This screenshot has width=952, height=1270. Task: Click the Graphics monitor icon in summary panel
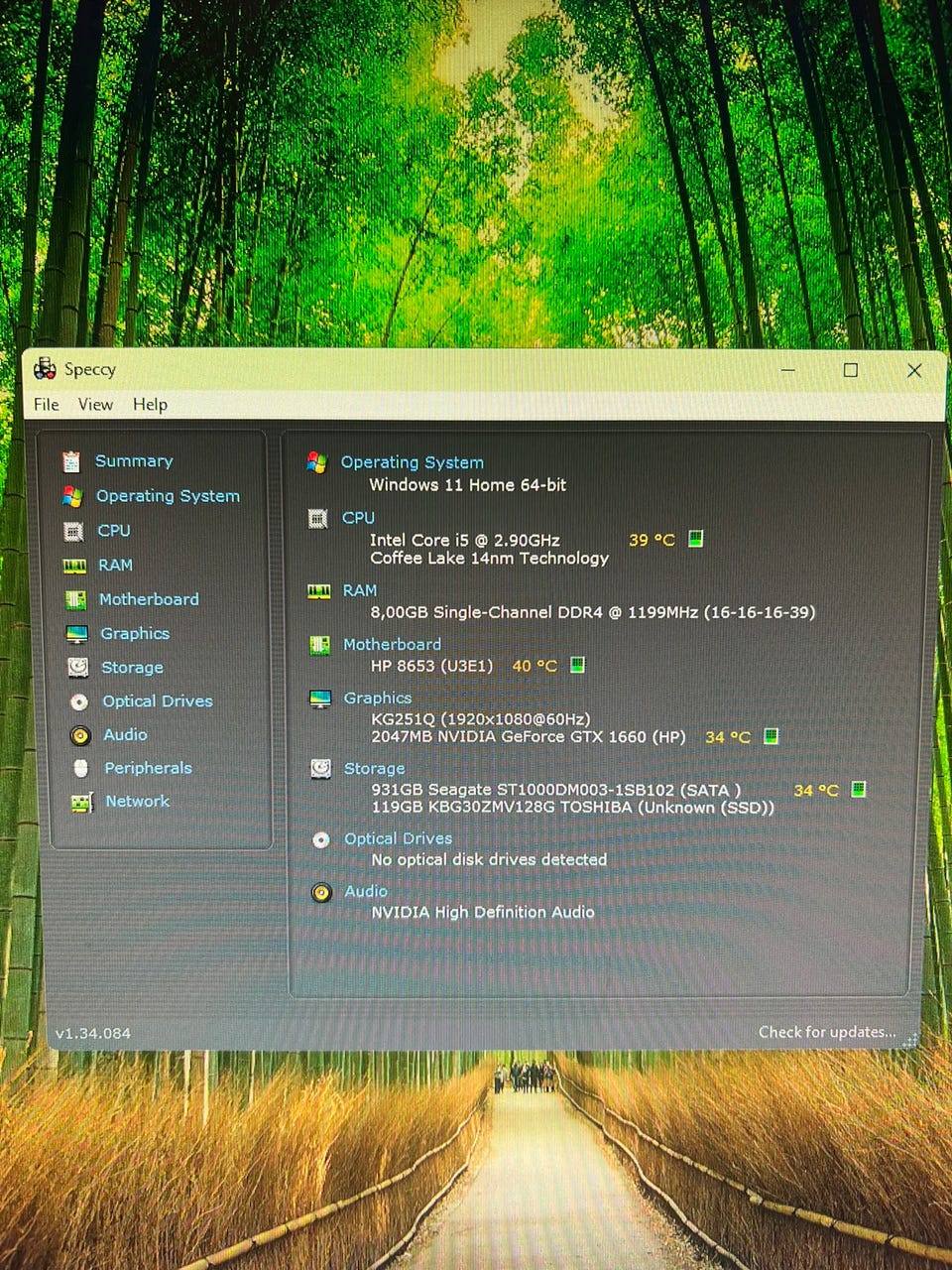(319, 699)
